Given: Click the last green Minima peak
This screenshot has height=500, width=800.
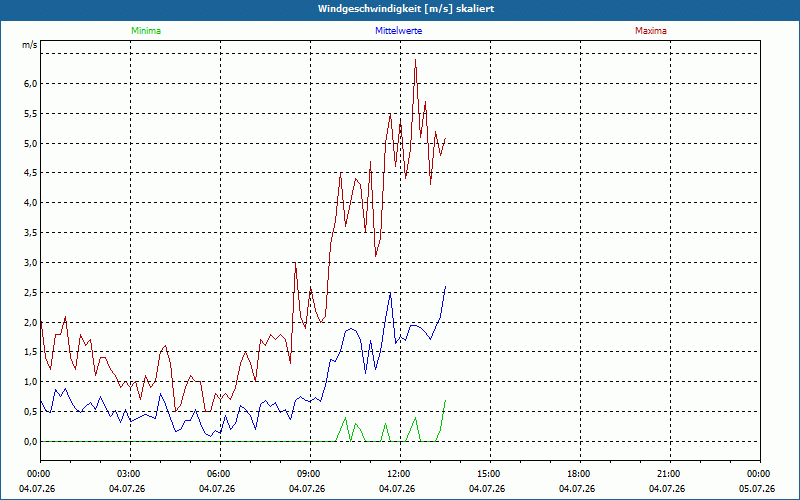Looking at the screenshot, I should click(445, 401).
